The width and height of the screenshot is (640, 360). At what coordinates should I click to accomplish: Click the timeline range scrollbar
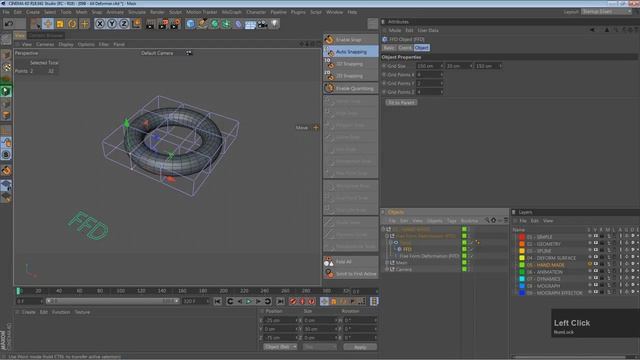(112, 301)
